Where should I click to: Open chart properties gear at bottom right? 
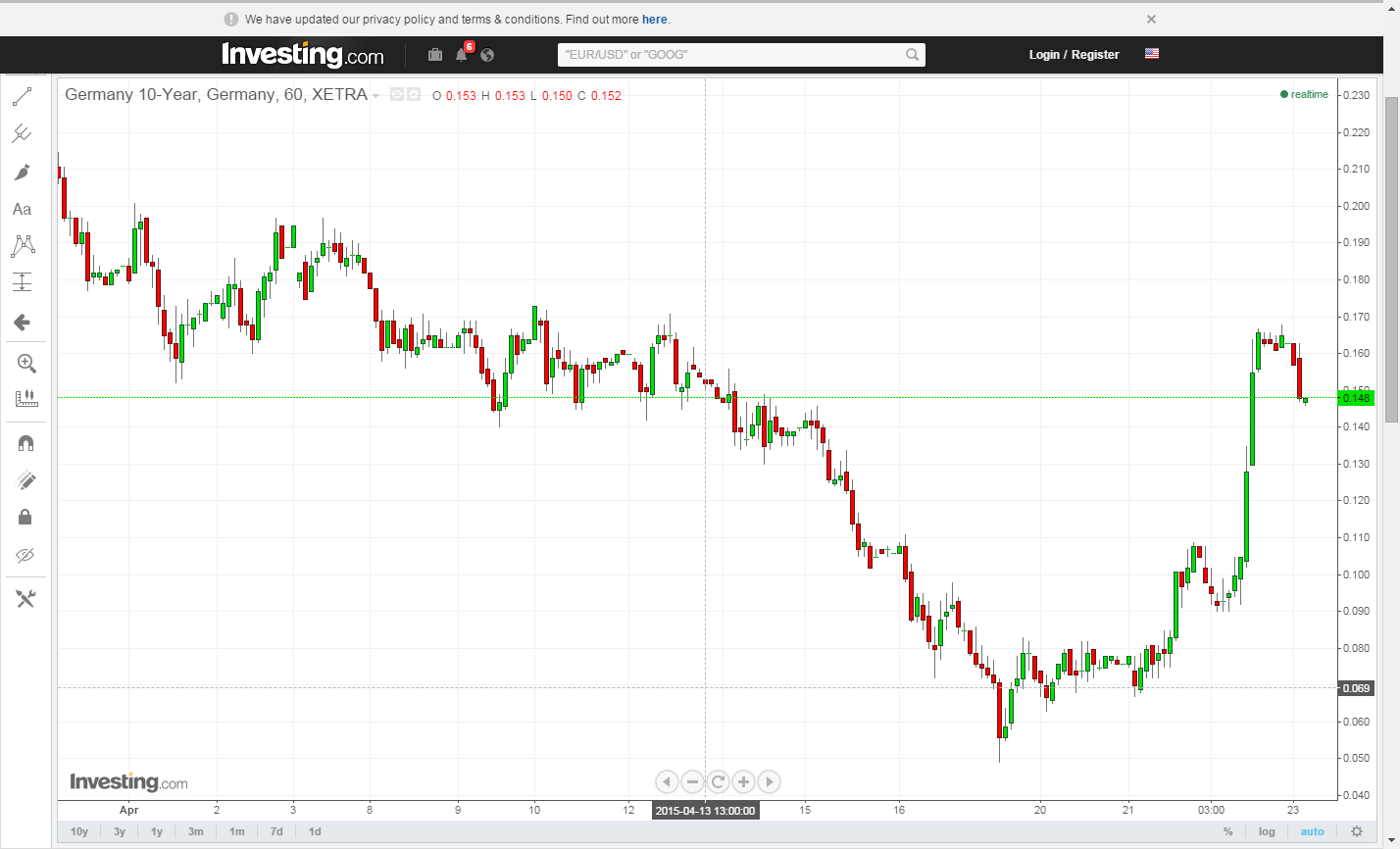[1357, 831]
